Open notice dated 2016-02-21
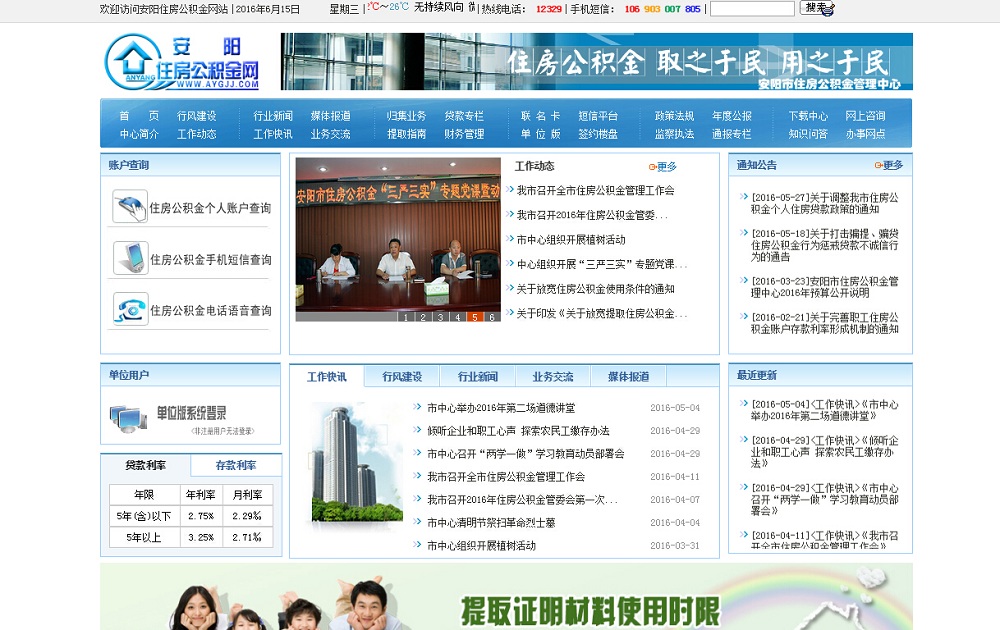 pos(824,323)
